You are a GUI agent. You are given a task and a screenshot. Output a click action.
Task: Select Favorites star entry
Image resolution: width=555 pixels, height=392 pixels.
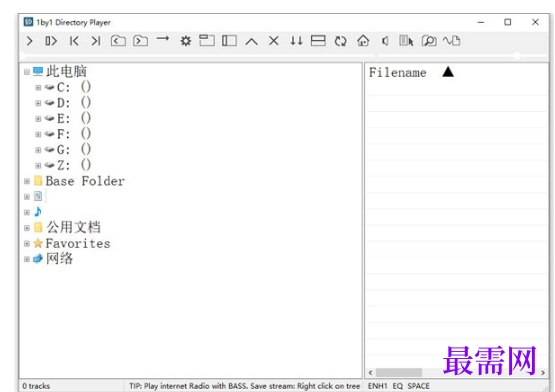pyautogui.click(x=78, y=244)
